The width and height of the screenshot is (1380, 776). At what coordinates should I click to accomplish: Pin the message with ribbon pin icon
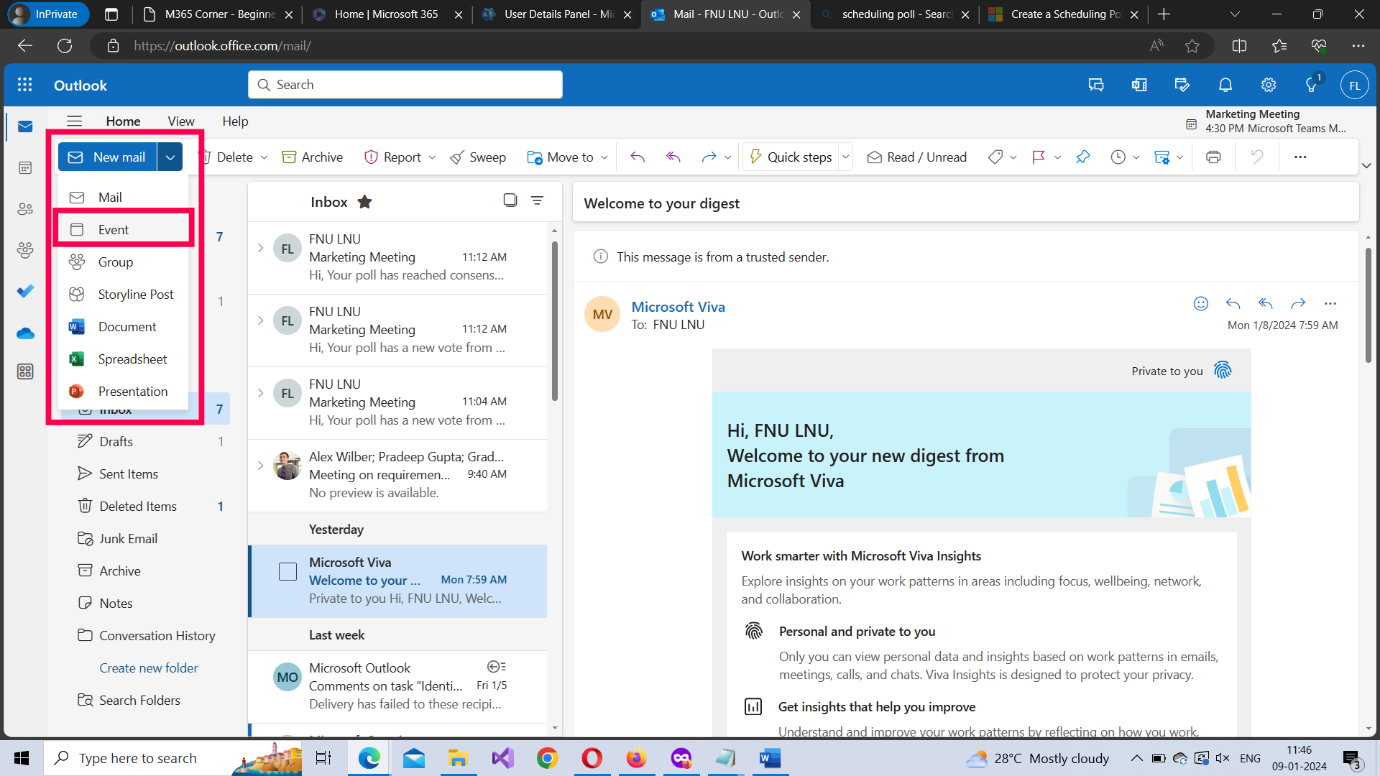pos(1082,157)
